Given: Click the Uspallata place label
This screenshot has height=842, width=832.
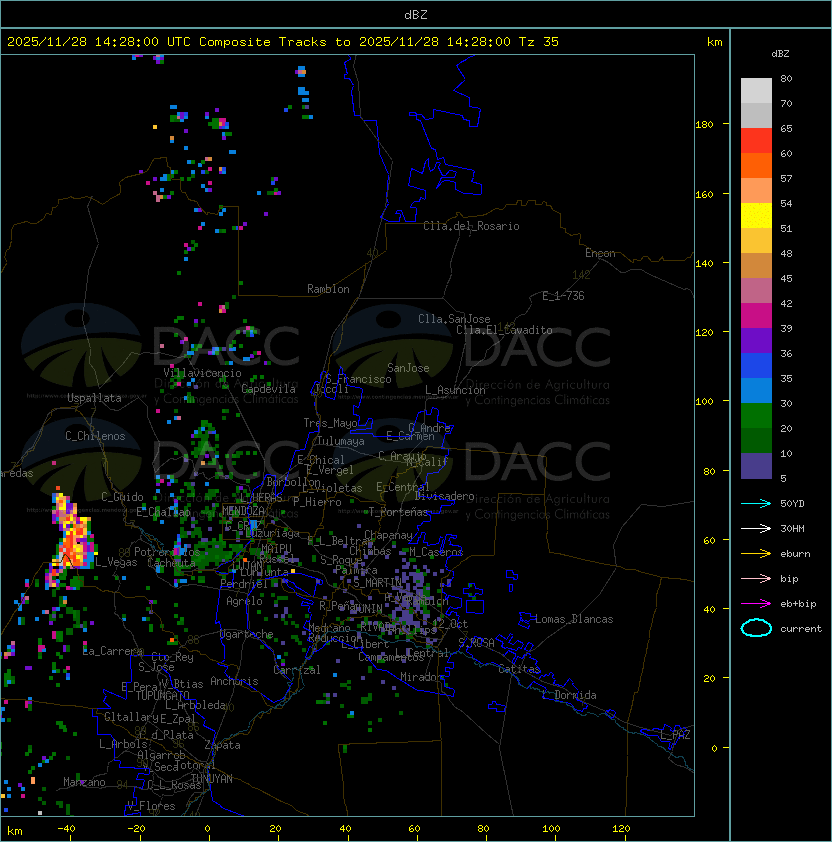Looking at the screenshot, I should pyautogui.click(x=94, y=398).
